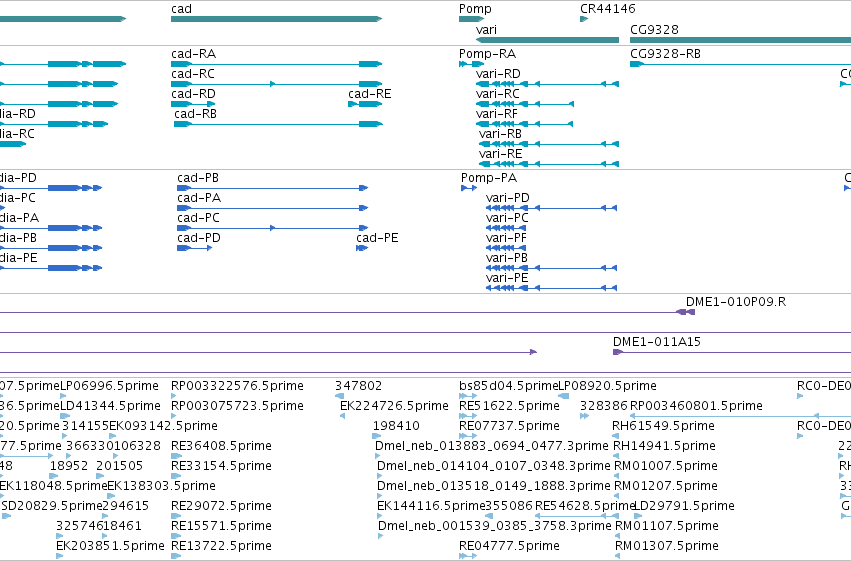Image resolution: width=851 pixels, height=561 pixels.
Task: Select the LP08920.5prime EST label
Action: click(607, 386)
